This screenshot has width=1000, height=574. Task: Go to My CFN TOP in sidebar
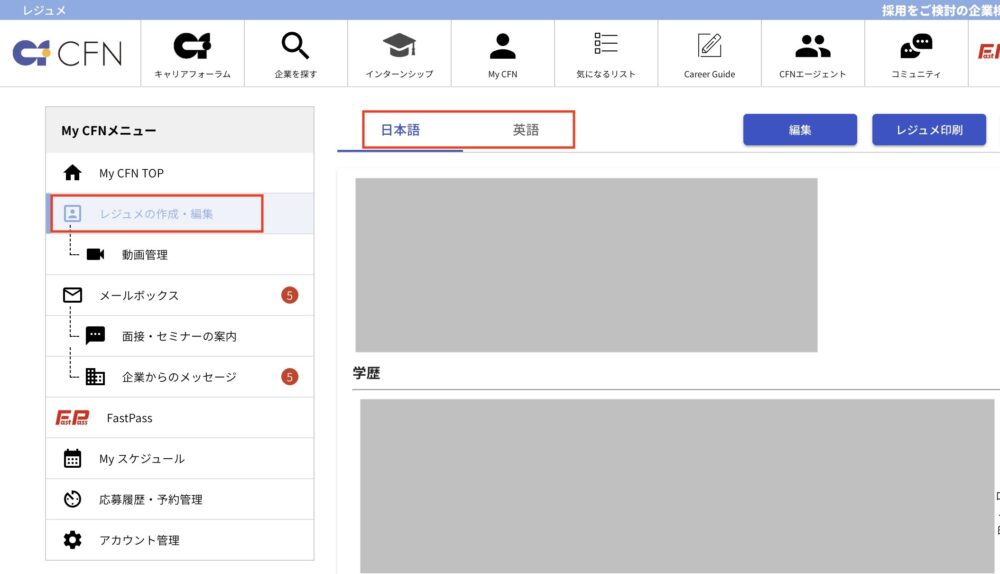pos(131,173)
